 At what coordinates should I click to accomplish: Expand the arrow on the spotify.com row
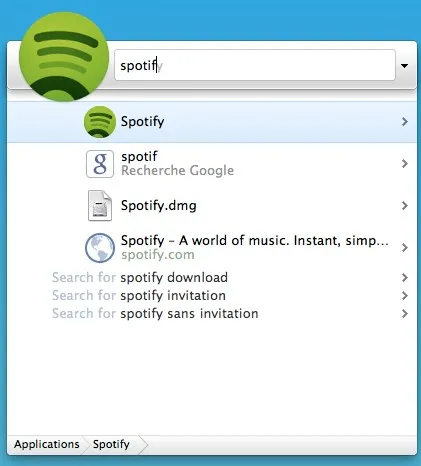[x=405, y=248]
